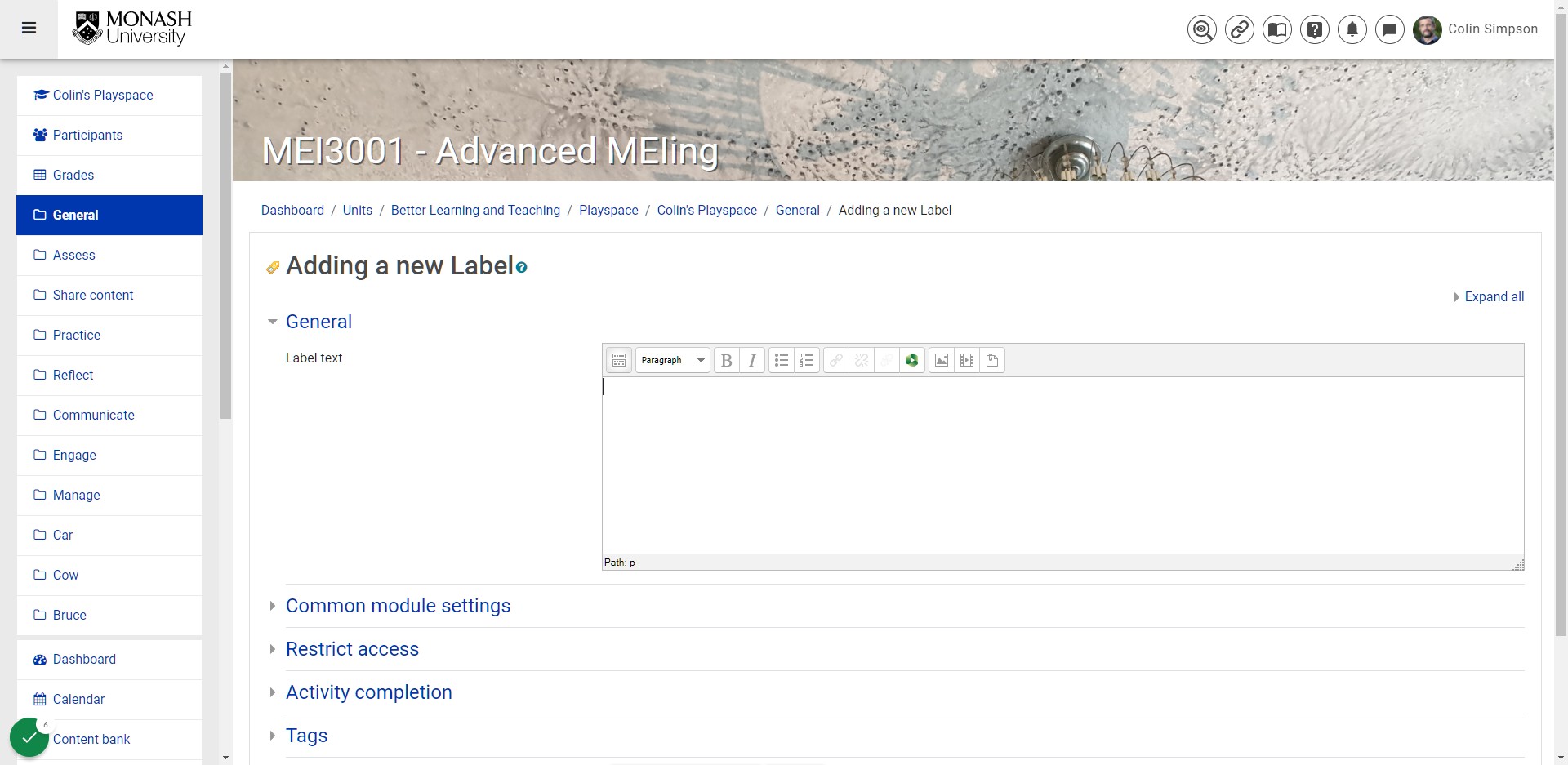
Task: Go to Units breadcrumb link
Action: (358, 211)
